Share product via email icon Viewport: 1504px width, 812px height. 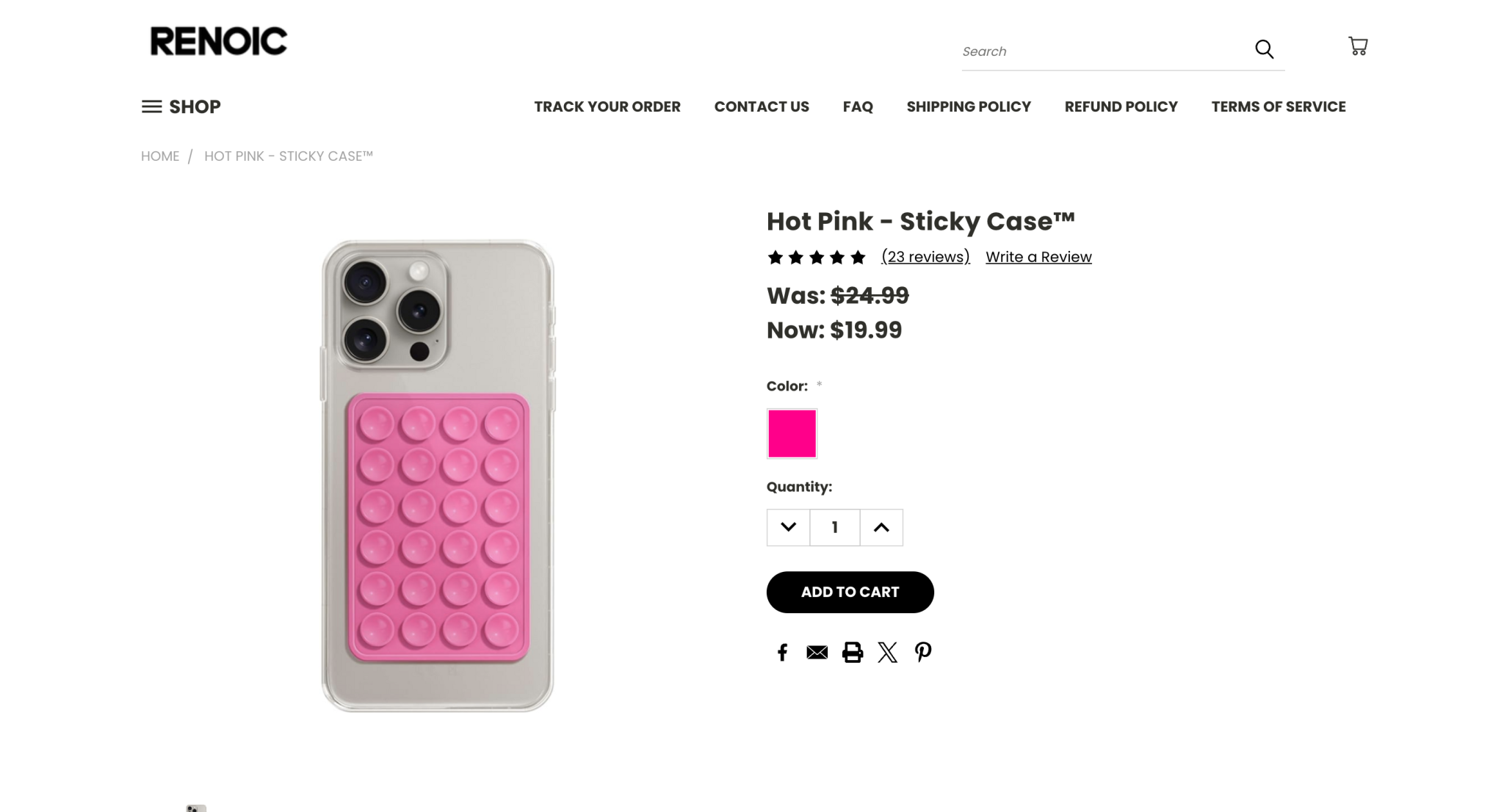(x=817, y=652)
